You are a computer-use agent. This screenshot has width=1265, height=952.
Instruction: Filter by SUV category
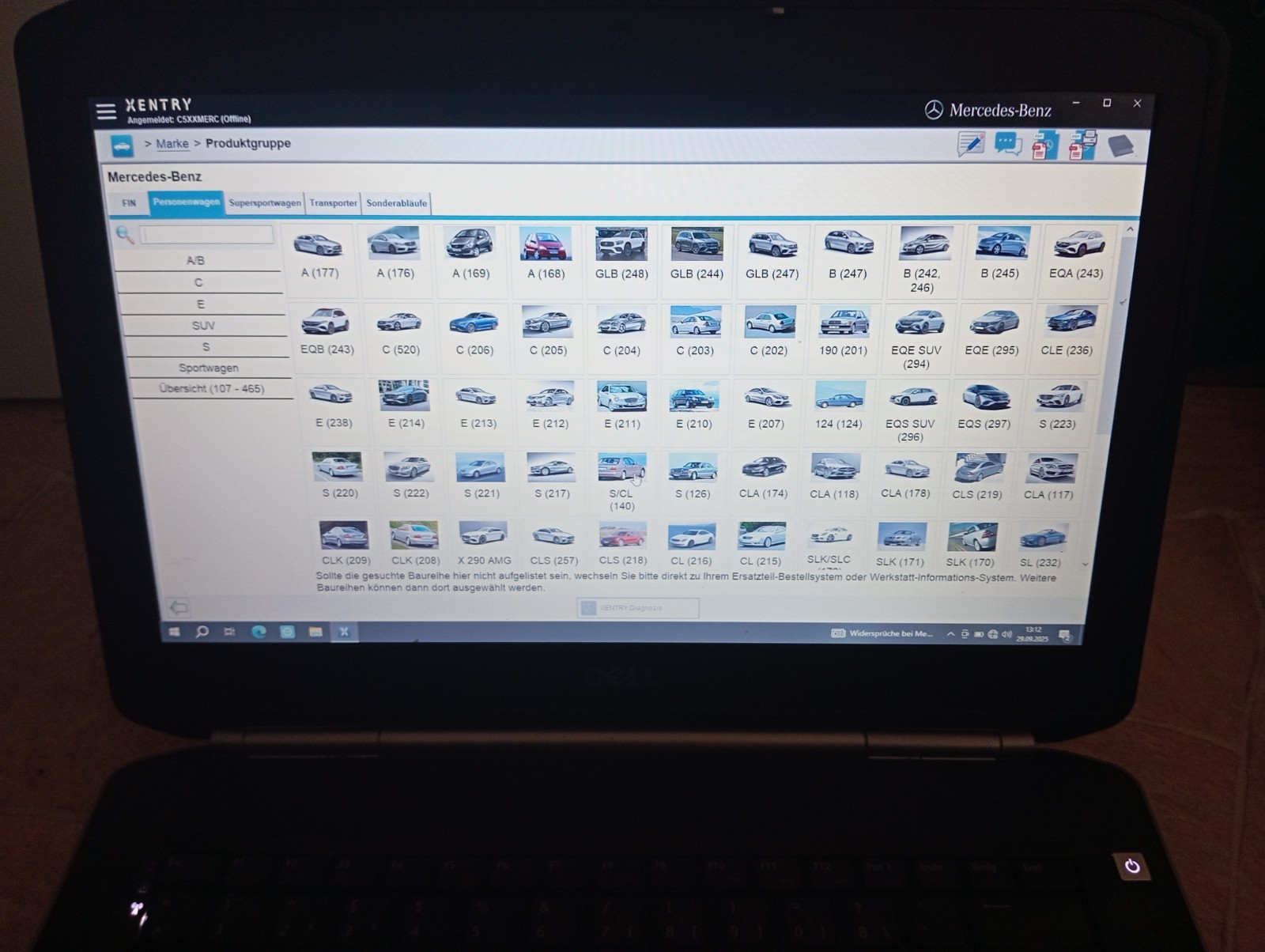[203, 325]
